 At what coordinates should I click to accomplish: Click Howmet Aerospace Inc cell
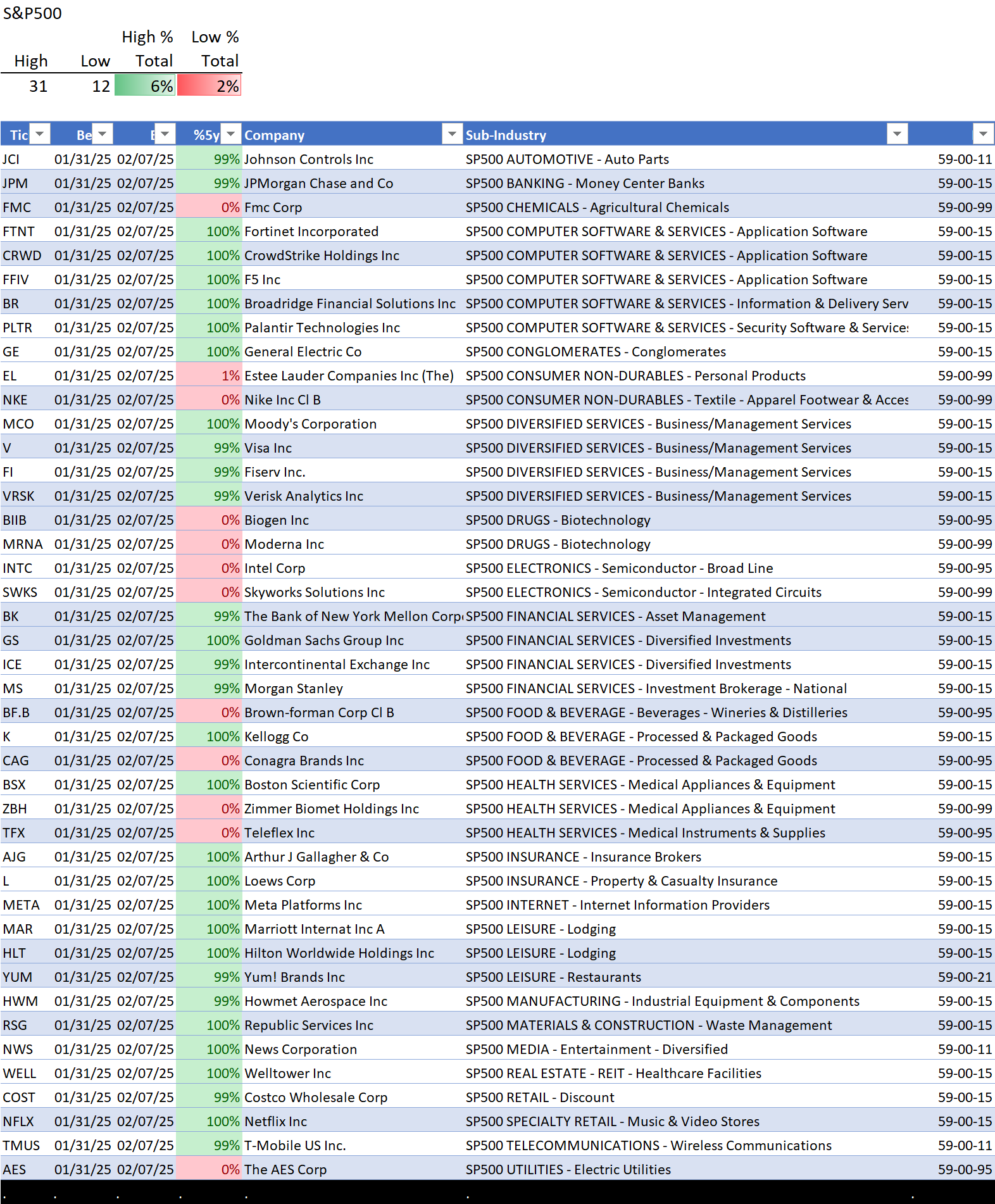pyautogui.click(x=352, y=1001)
